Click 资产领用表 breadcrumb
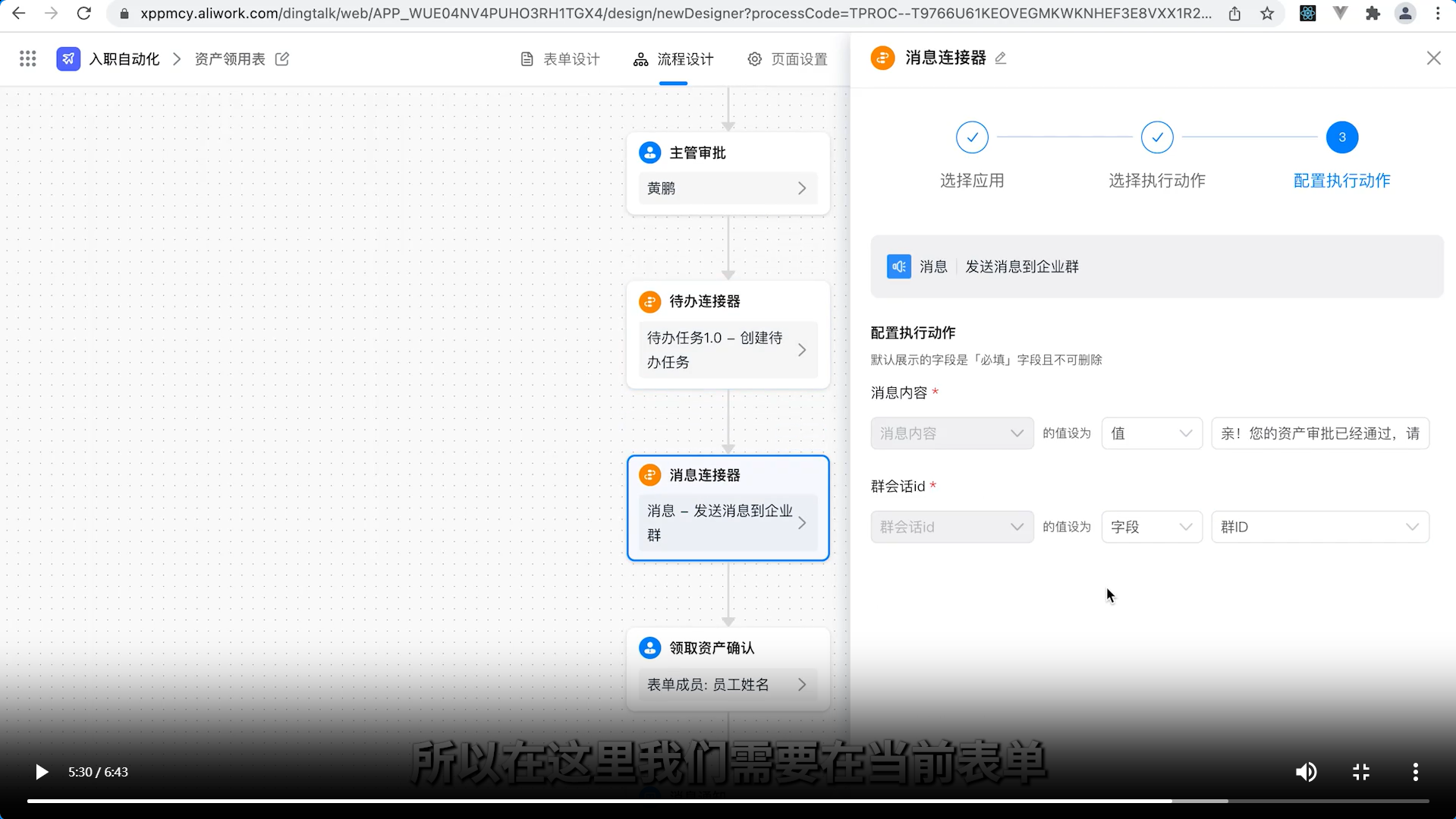Screen dimensions: 1456x819 point(230,58)
